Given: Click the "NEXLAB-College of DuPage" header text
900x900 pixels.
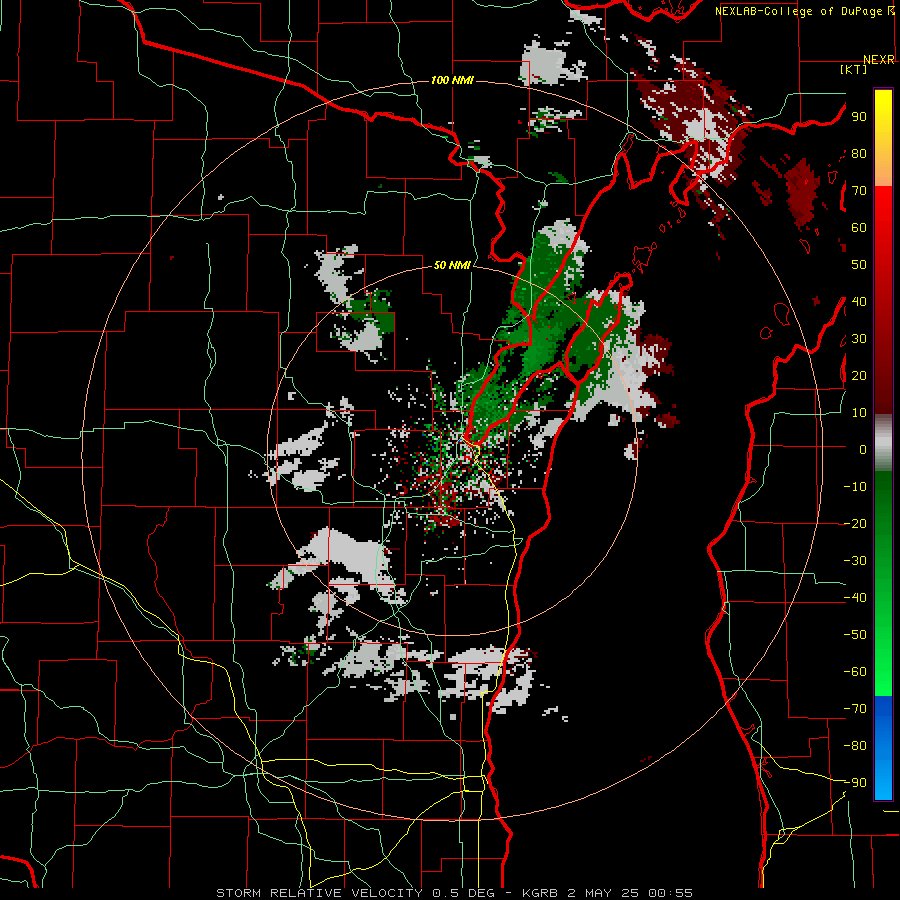Looking at the screenshot, I should (800, 11).
